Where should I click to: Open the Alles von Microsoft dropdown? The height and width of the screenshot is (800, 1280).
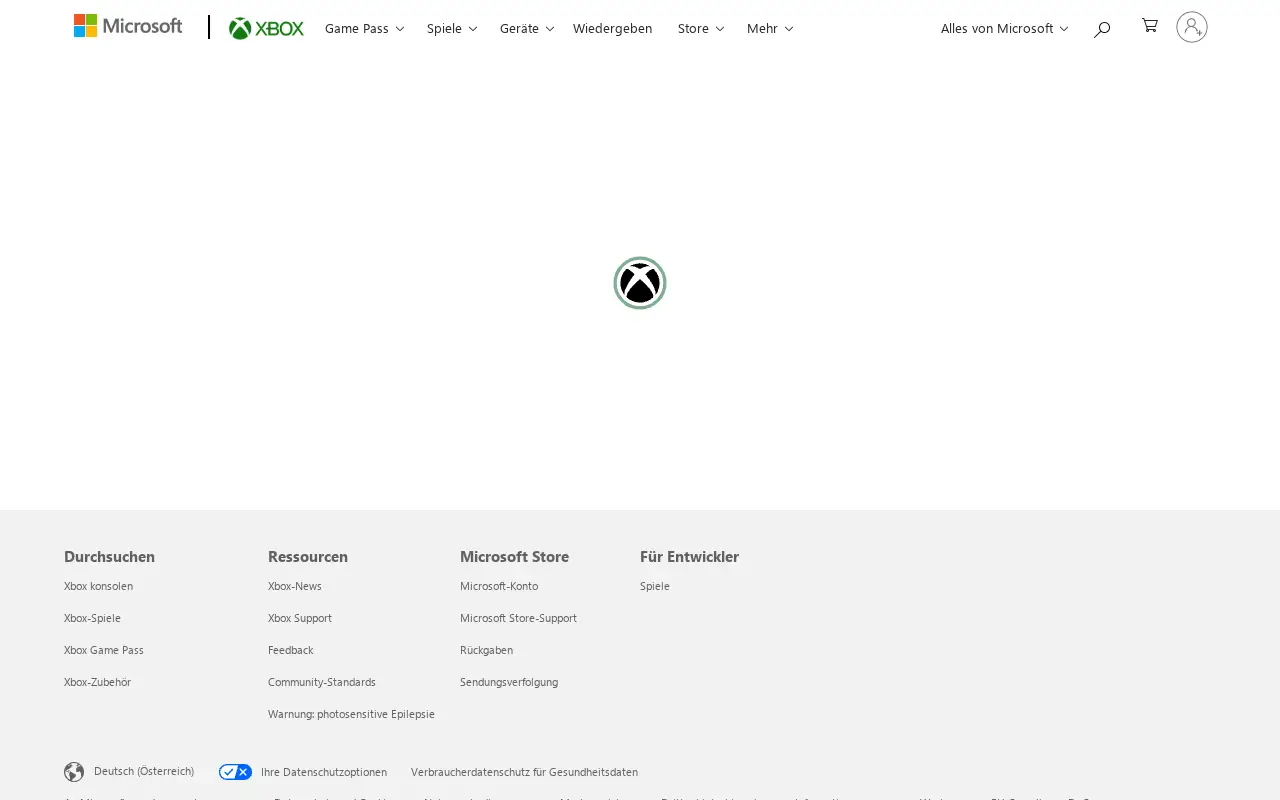[x=1004, y=28]
